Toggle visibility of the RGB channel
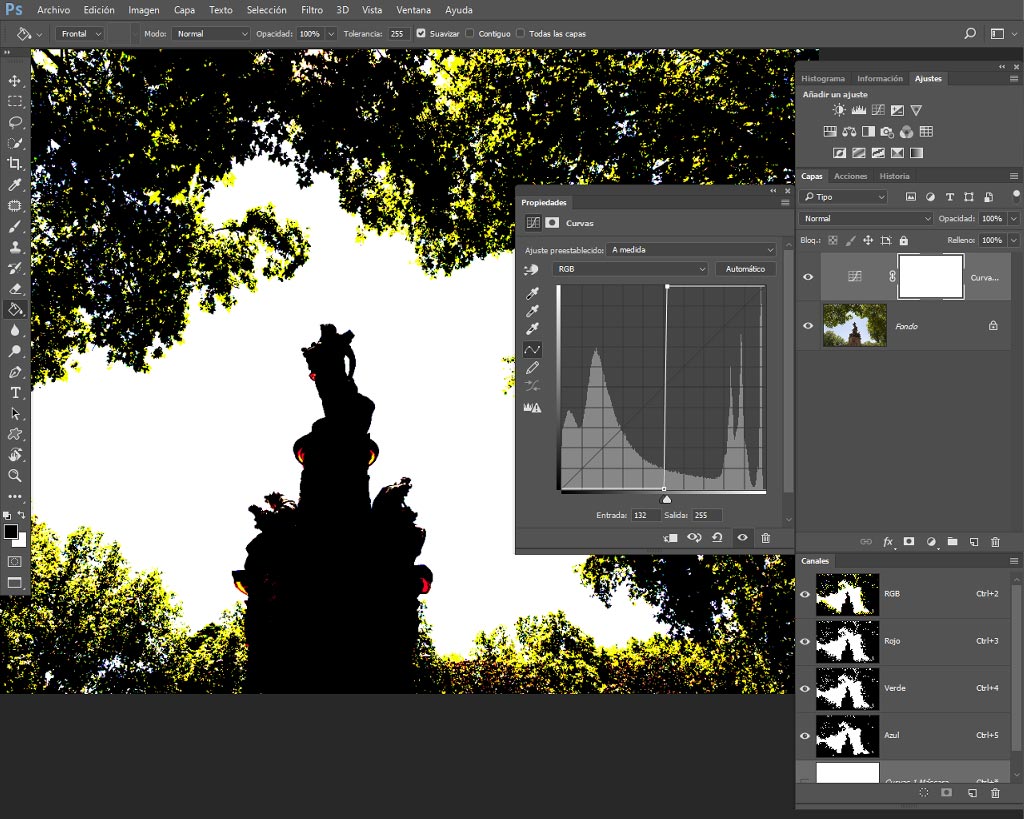This screenshot has height=819, width=1024. coord(805,594)
